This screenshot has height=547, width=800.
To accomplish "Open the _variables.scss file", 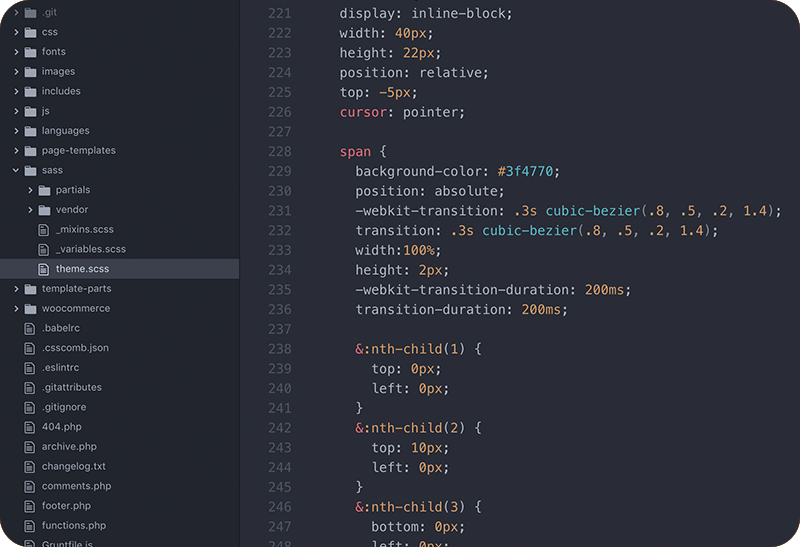I will click(91, 250).
